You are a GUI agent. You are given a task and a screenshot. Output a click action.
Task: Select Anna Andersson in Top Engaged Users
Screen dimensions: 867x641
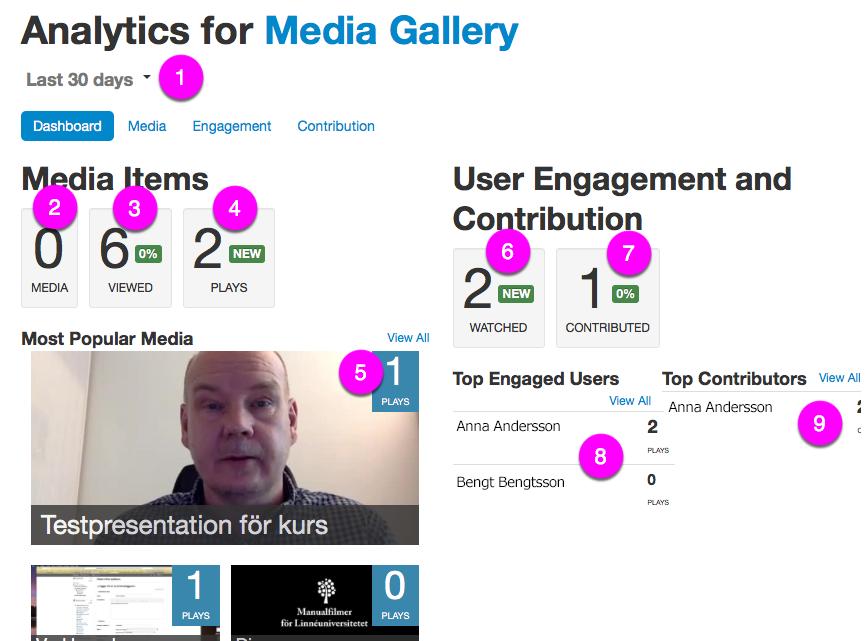(508, 426)
